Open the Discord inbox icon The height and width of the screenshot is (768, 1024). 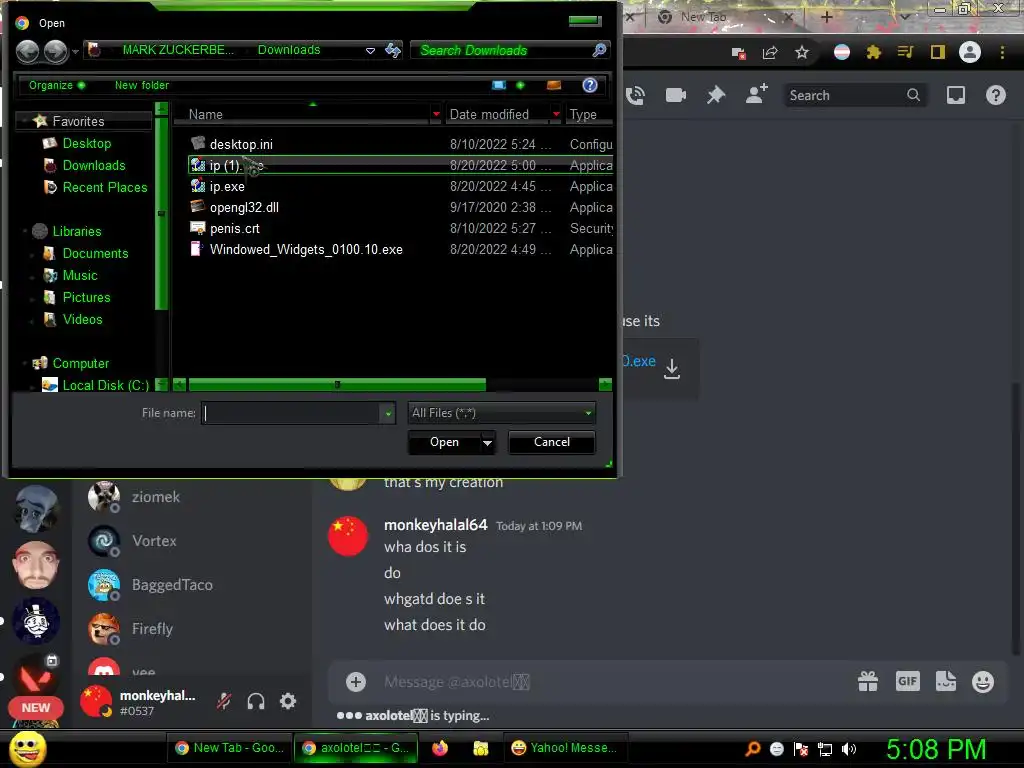pos(956,95)
